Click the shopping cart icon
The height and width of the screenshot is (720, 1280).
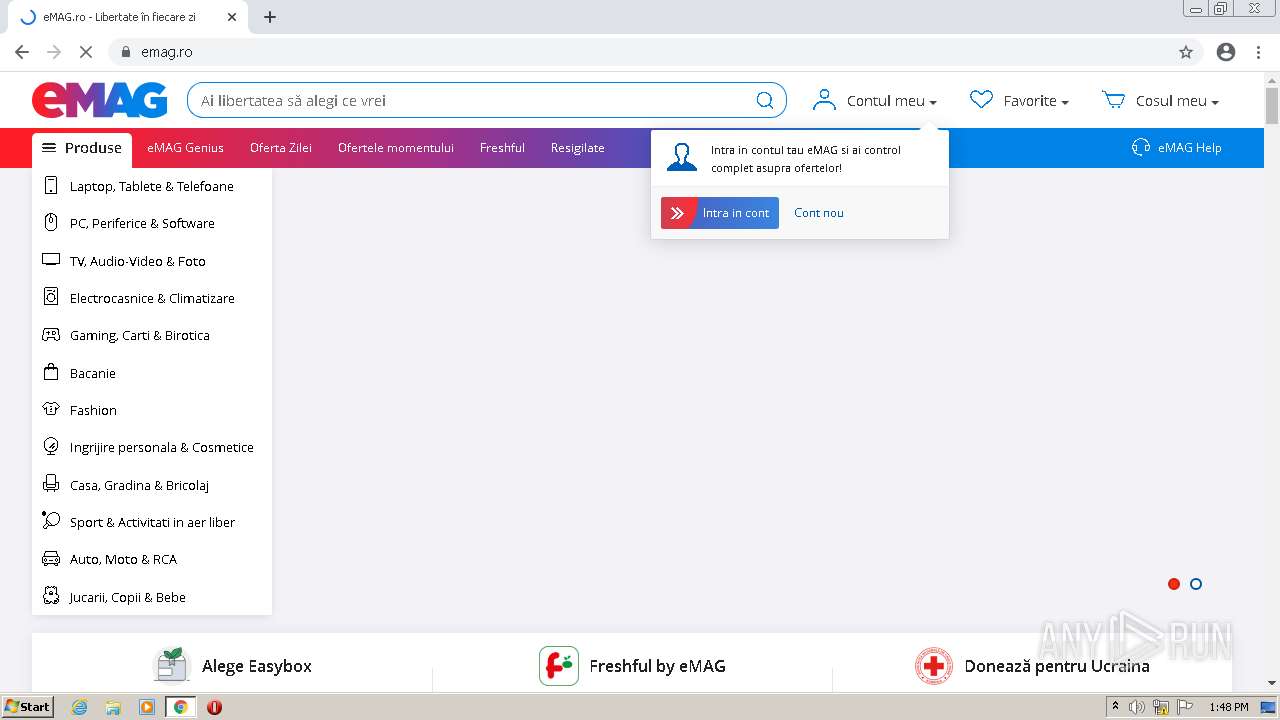click(1113, 99)
